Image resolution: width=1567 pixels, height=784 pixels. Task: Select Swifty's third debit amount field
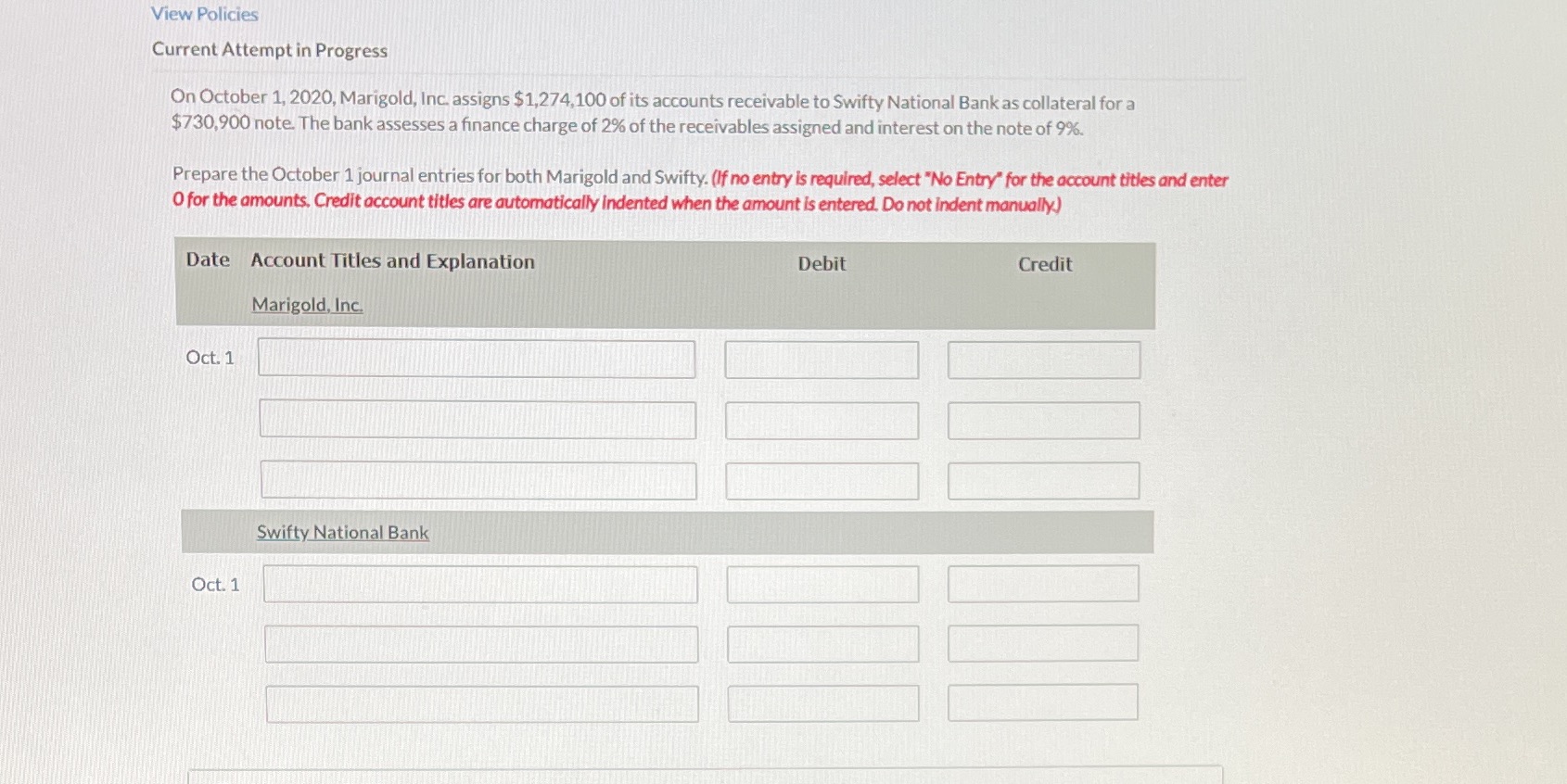pyautogui.click(x=822, y=704)
